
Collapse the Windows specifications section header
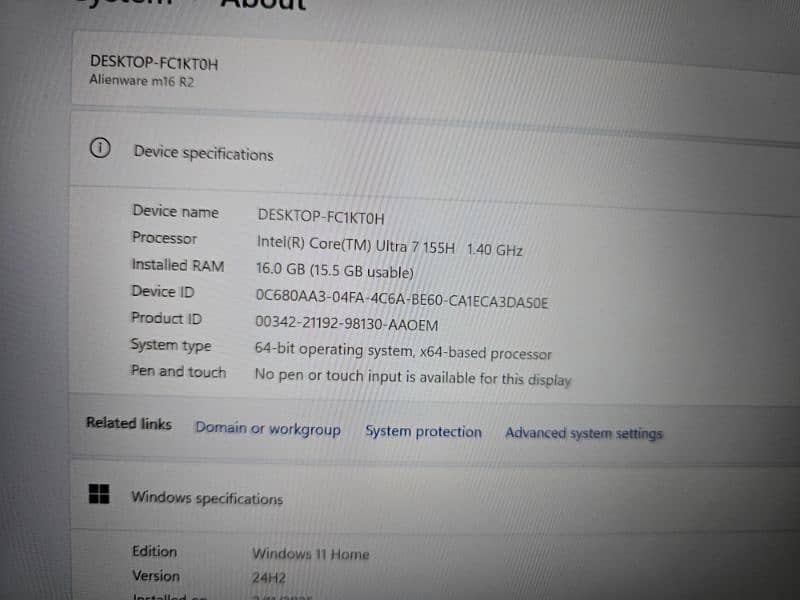435,497
